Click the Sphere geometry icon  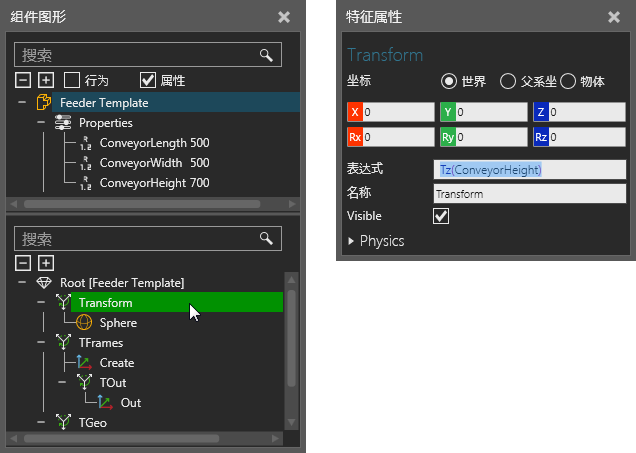[85, 322]
